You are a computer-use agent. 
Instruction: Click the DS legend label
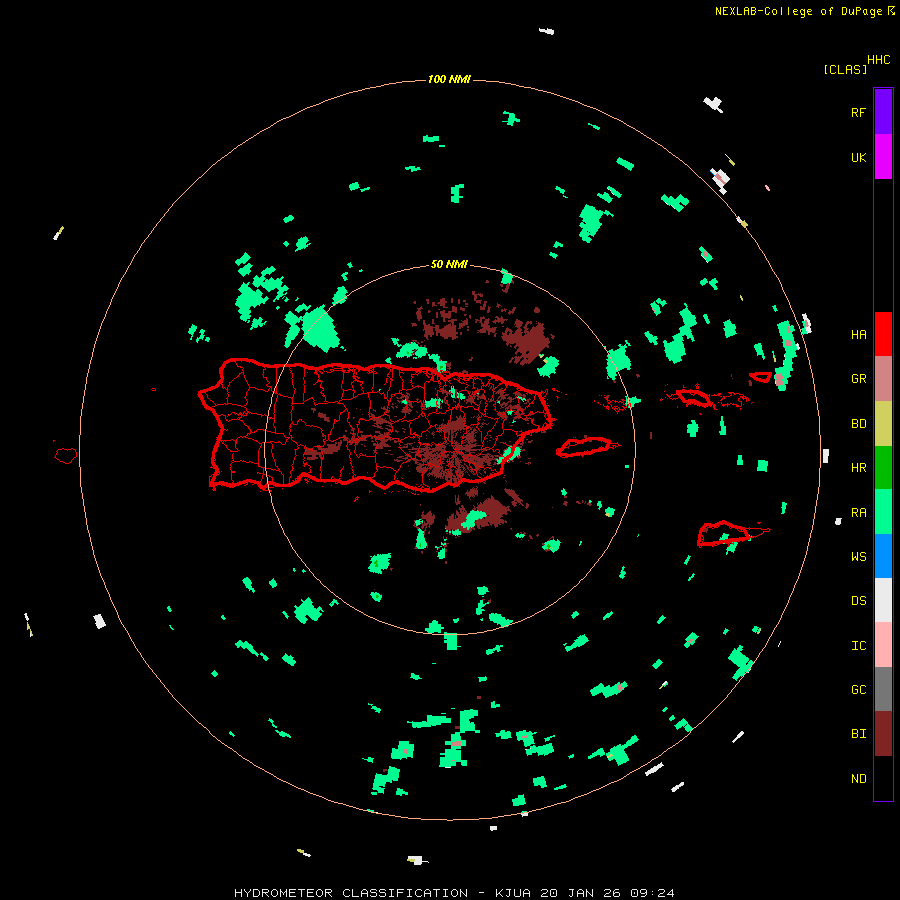[858, 600]
